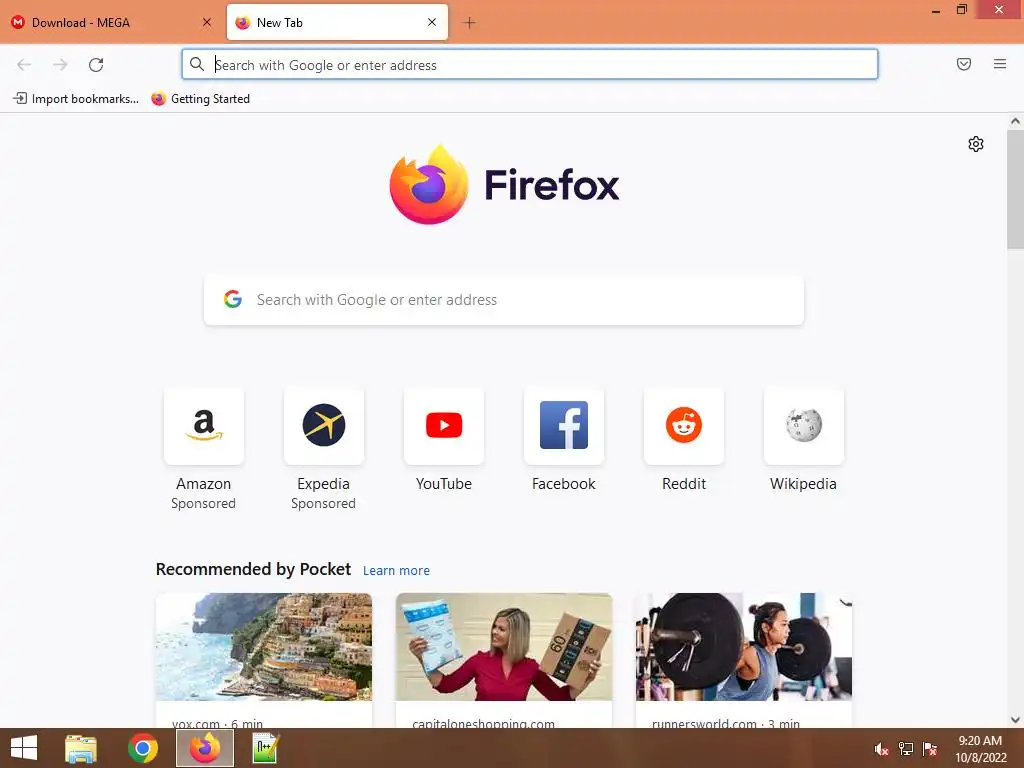Click Learn more link beside Pocket heading

396,571
